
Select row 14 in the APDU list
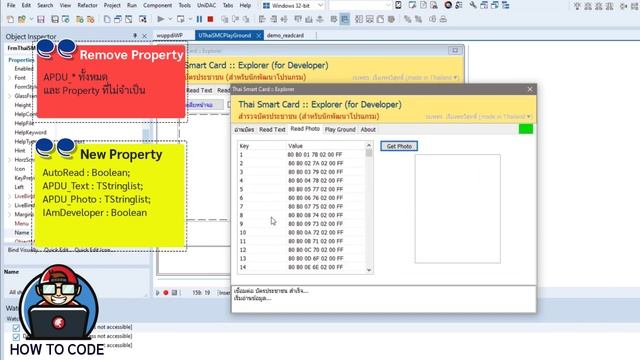(301, 267)
